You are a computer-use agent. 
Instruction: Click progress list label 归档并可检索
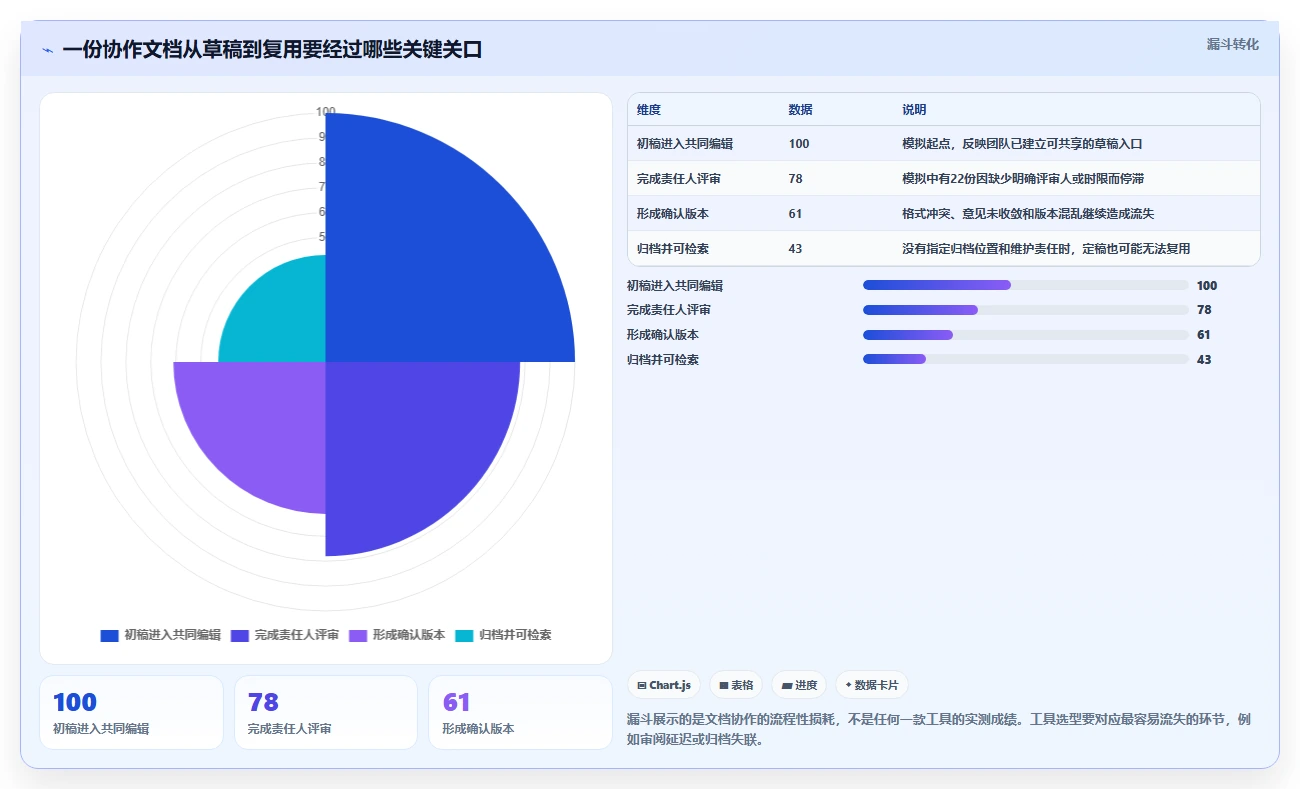pos(663,359)
